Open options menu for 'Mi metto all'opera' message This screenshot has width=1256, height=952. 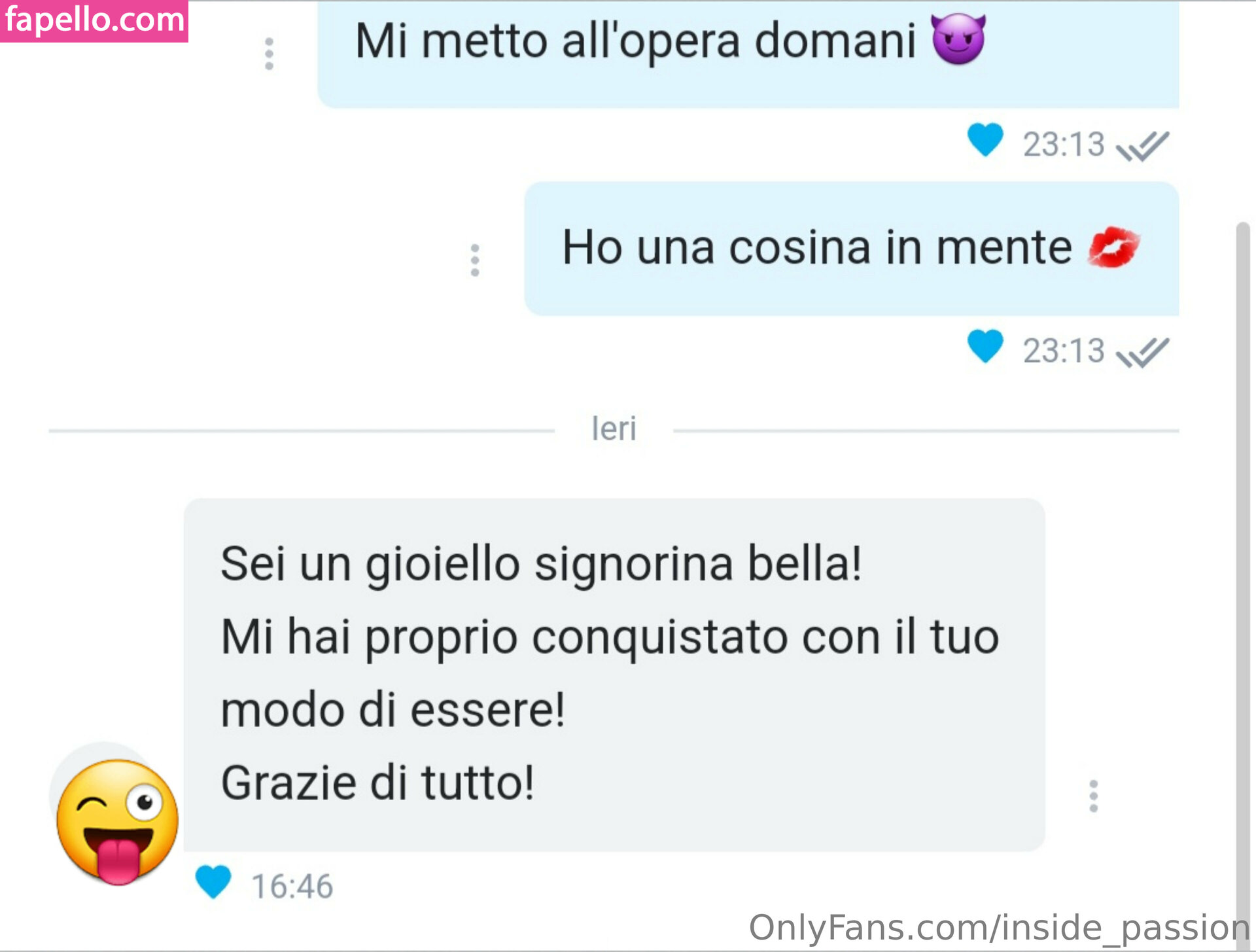coord(269,54)
